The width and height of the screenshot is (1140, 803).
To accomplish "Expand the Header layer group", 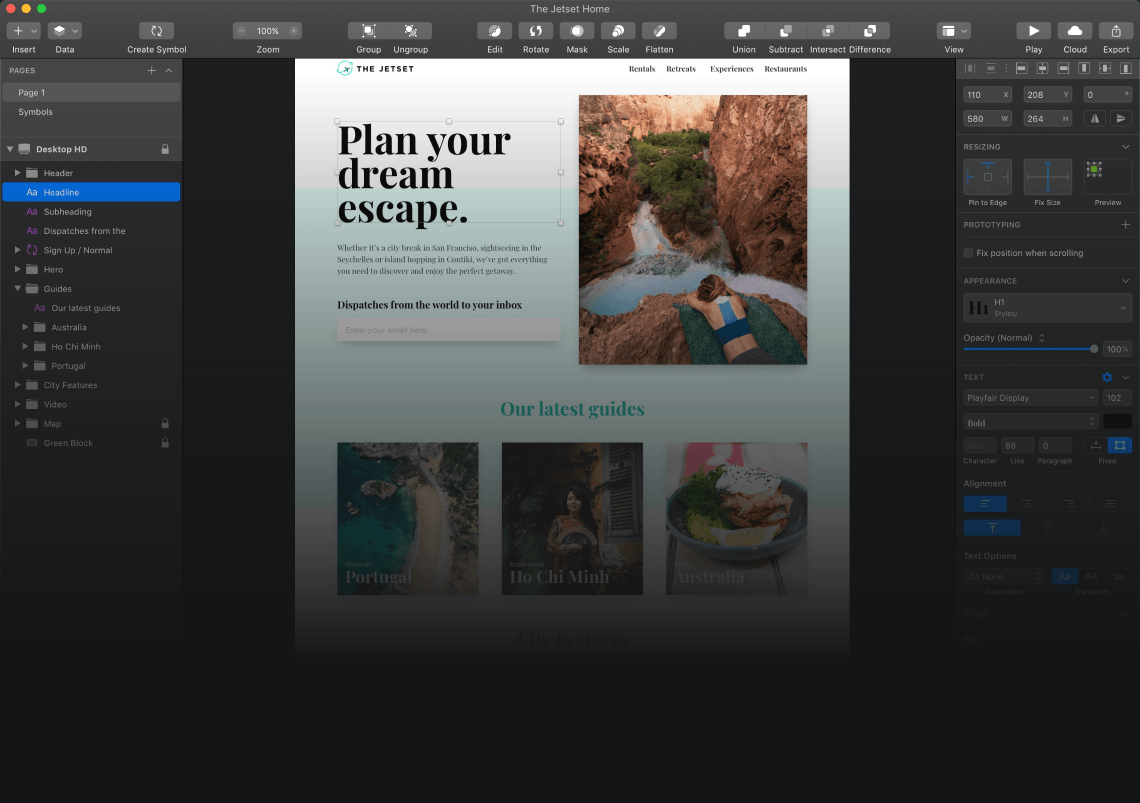I will 17,173.
